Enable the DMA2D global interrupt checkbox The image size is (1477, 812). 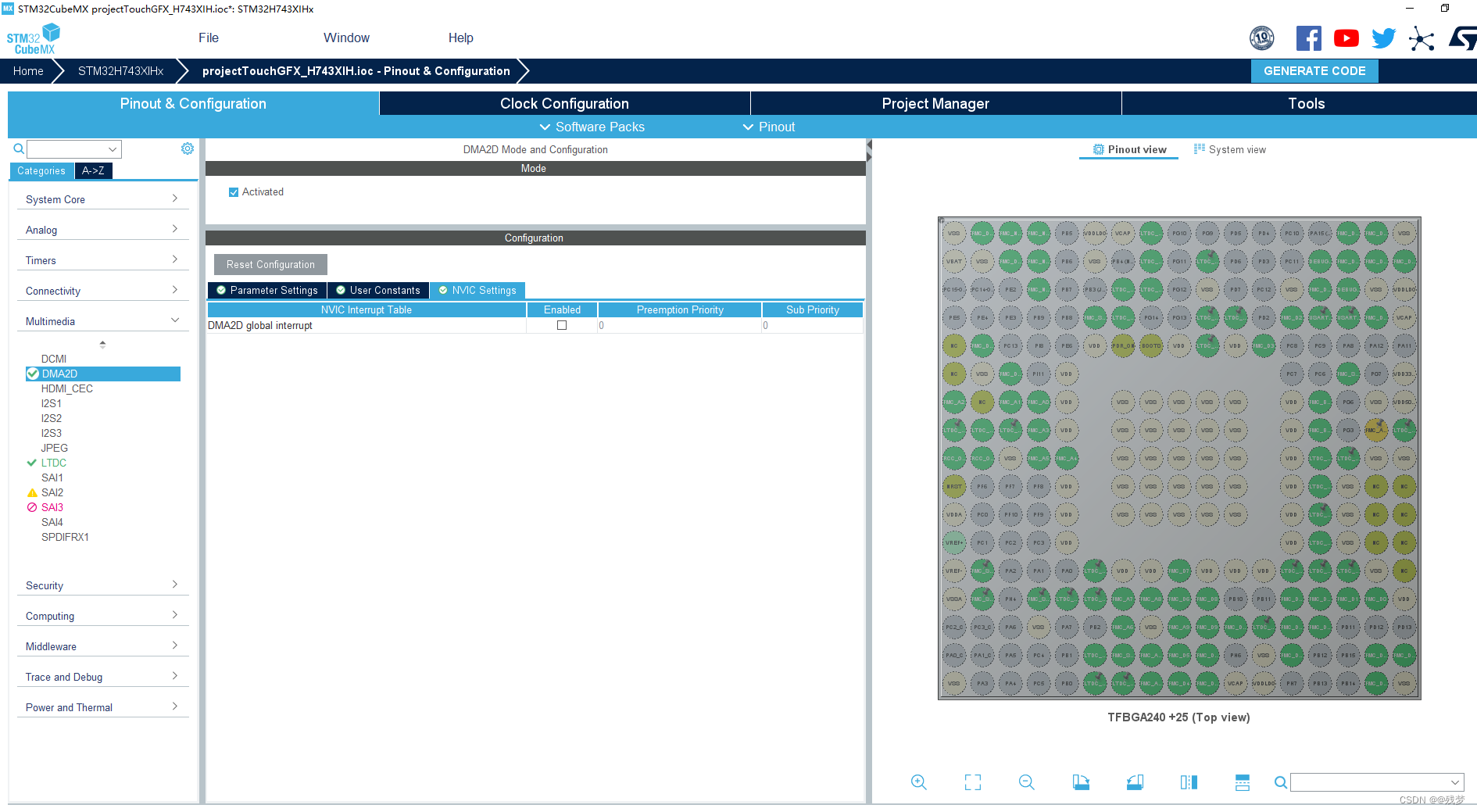pos(562,325)
